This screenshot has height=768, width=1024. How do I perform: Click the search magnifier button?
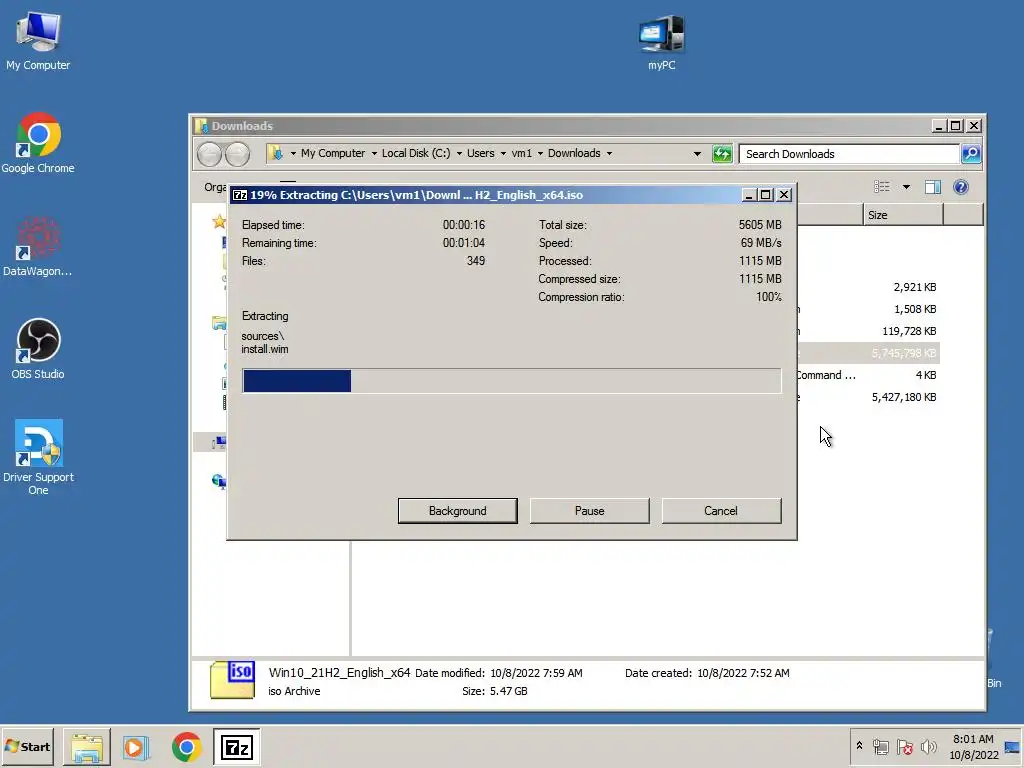(x=971, y=154)
